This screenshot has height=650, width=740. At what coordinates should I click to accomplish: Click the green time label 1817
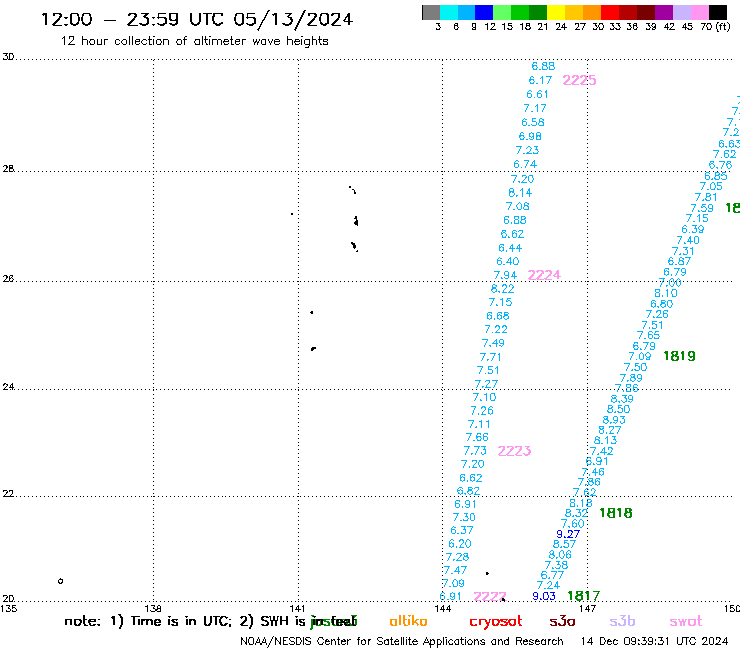(x=583, y=596)
